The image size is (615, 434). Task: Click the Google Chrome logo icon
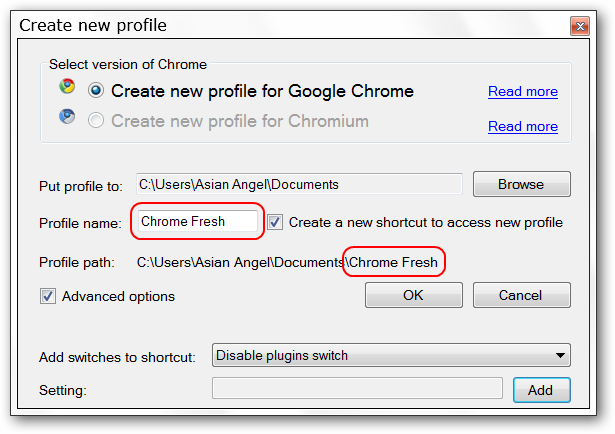[x=67, y=87]
